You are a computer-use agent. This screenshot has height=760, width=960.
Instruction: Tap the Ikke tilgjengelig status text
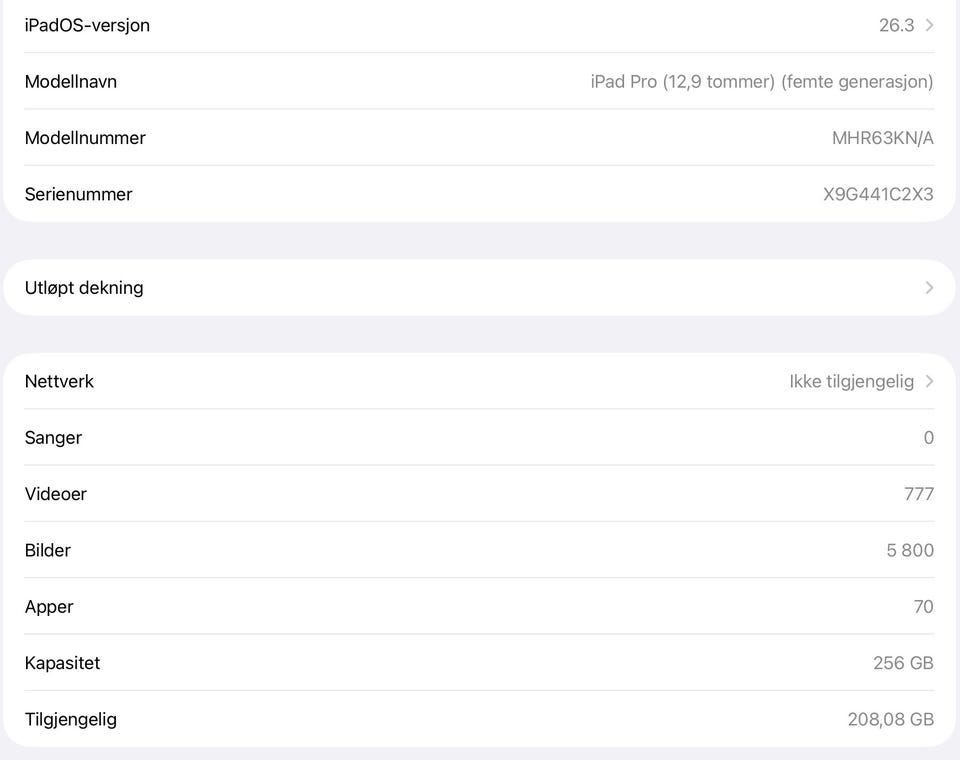tap(851, 381)
